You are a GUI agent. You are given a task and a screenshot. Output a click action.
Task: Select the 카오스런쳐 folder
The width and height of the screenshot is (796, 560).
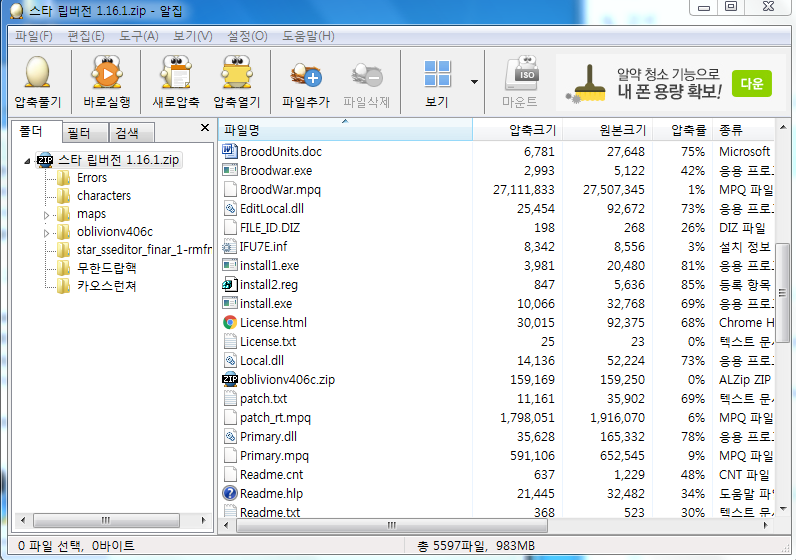click(107, 286)
